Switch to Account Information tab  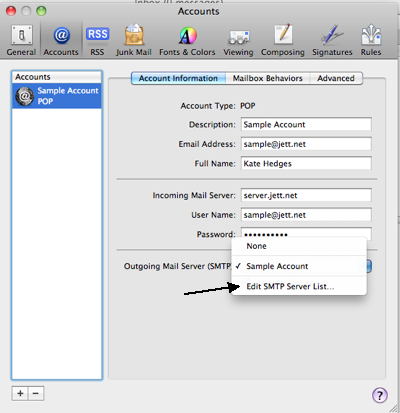(178, 78)
